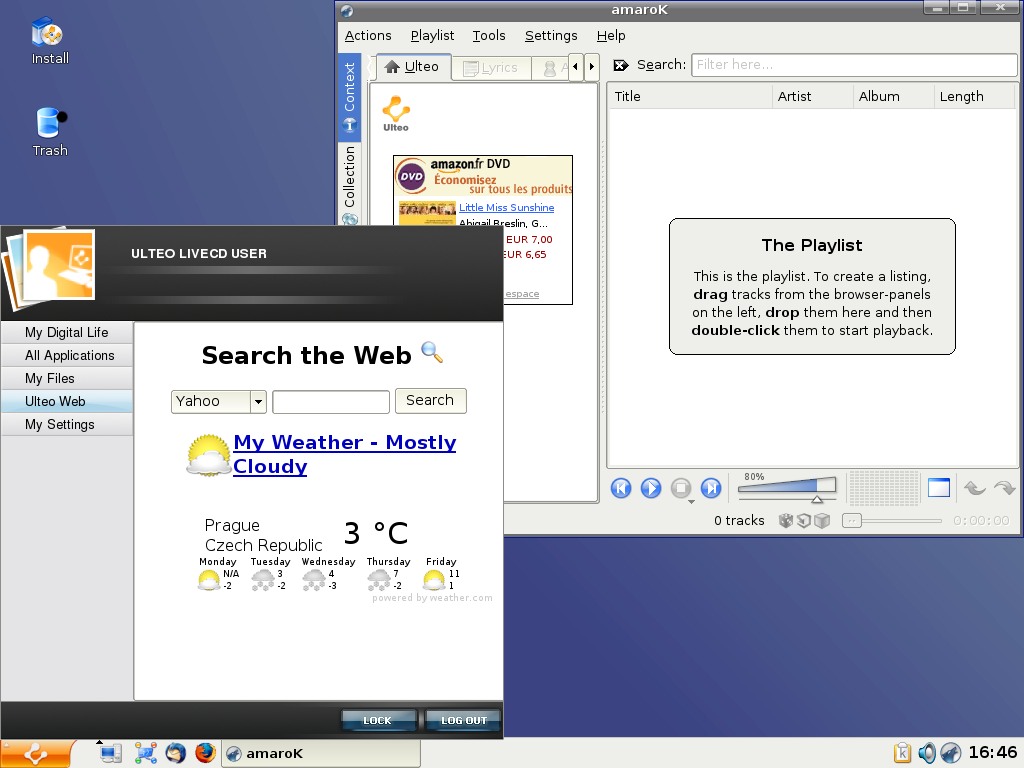Viewport: 1024px width, 768px height.
Task: Click the speaker volume tray icon
Action: point(927,753)
